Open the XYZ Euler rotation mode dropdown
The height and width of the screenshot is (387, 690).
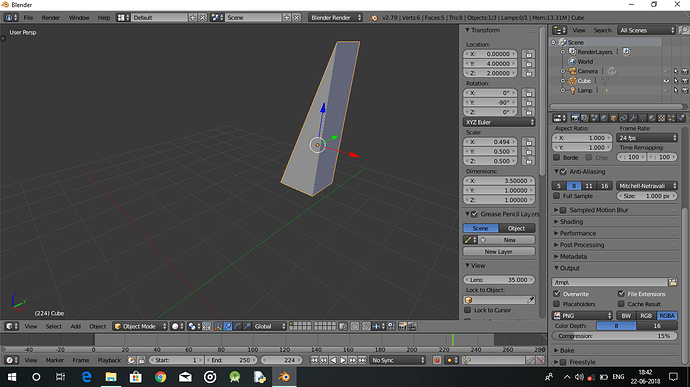(x=499, y=122)
